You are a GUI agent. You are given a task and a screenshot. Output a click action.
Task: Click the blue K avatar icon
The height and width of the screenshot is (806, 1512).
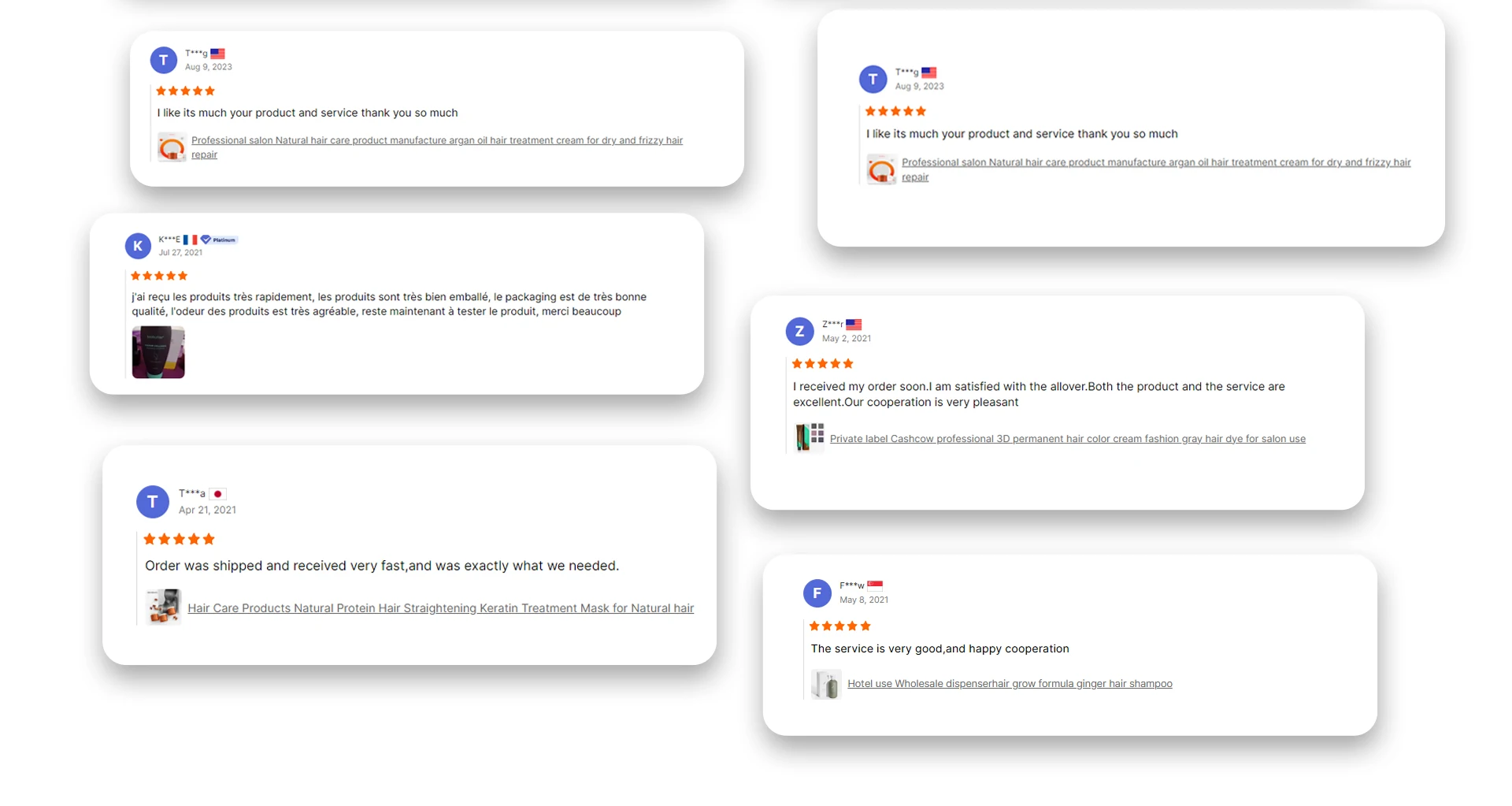(138, 246)
